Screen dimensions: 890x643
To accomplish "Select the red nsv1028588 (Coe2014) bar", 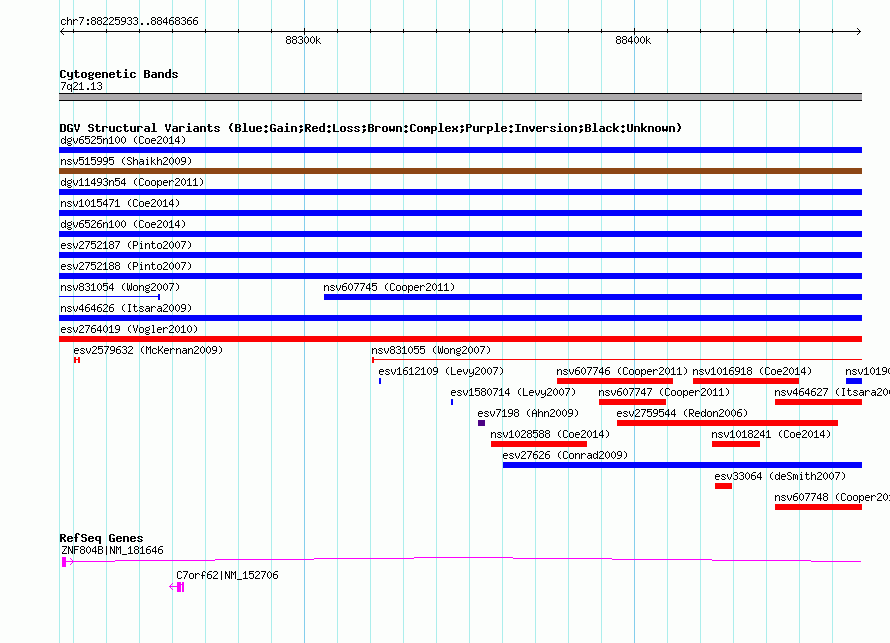I will click(539, 444).
